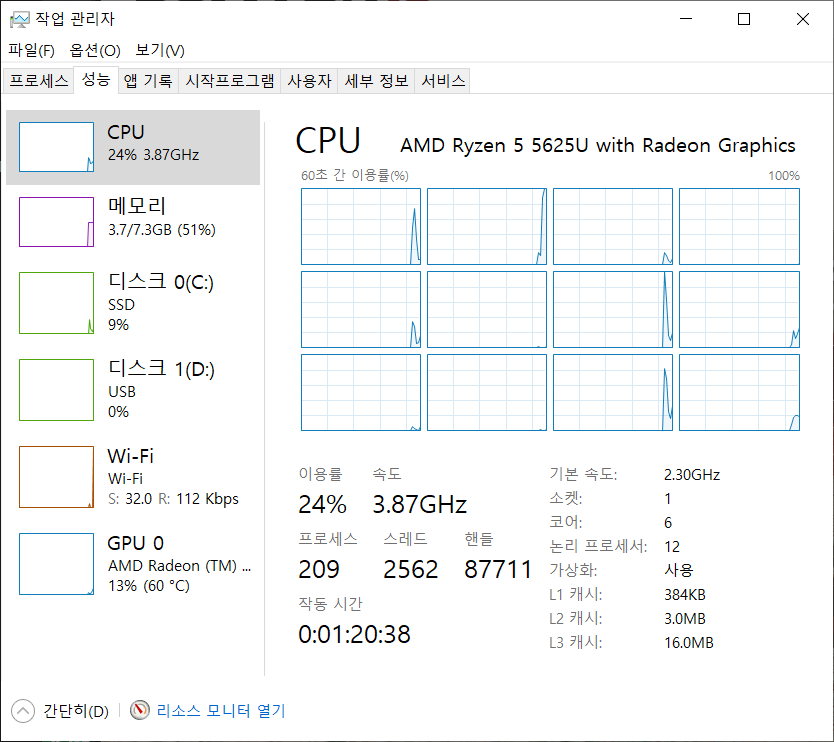Select the 디스크 1(D:) USB graph
Screen dimensions: 834x742
click(57, 390)
